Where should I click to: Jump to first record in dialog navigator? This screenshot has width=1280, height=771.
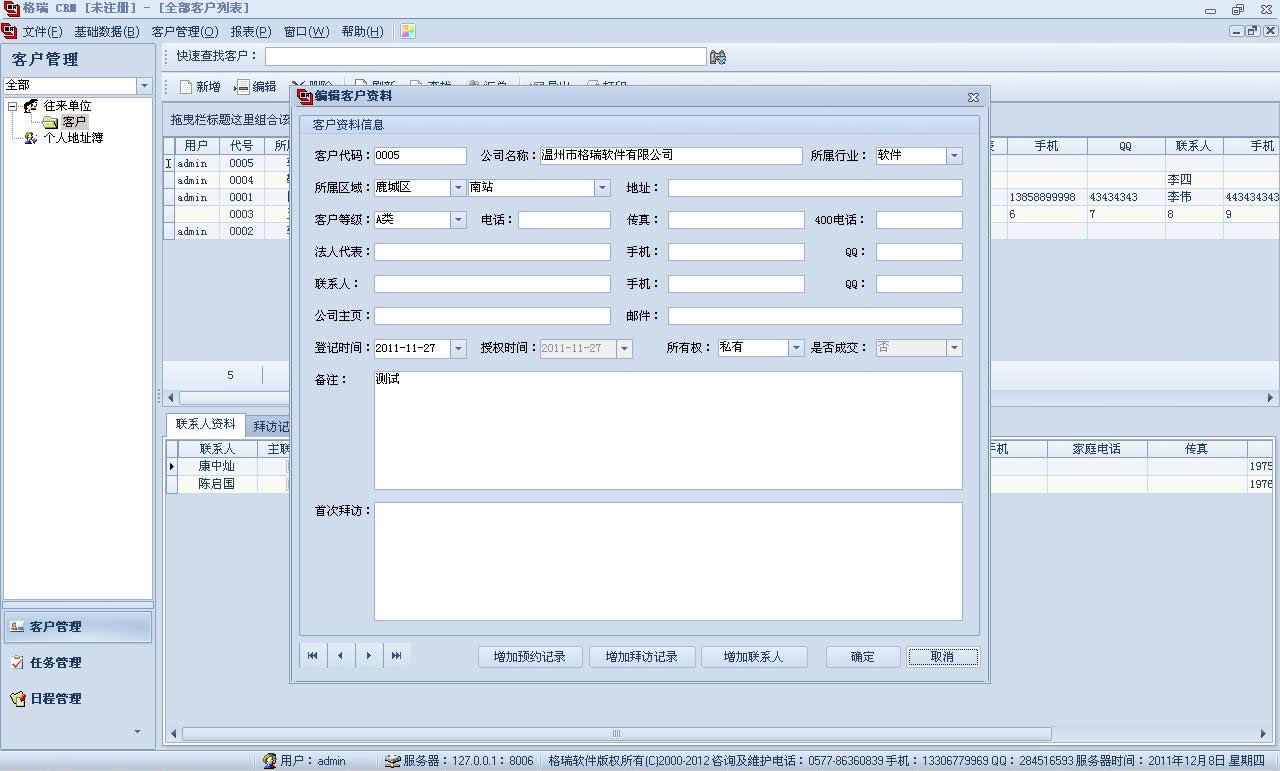[x=313, y=656]
